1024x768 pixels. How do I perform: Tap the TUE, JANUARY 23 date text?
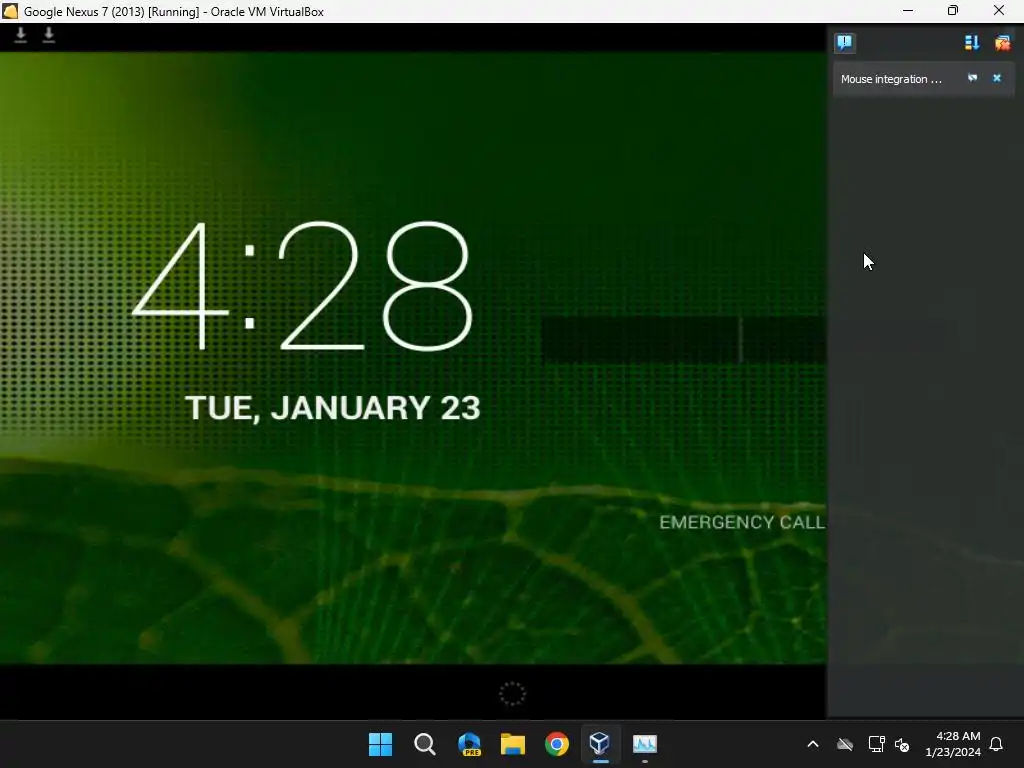click(x=332, y=408)
